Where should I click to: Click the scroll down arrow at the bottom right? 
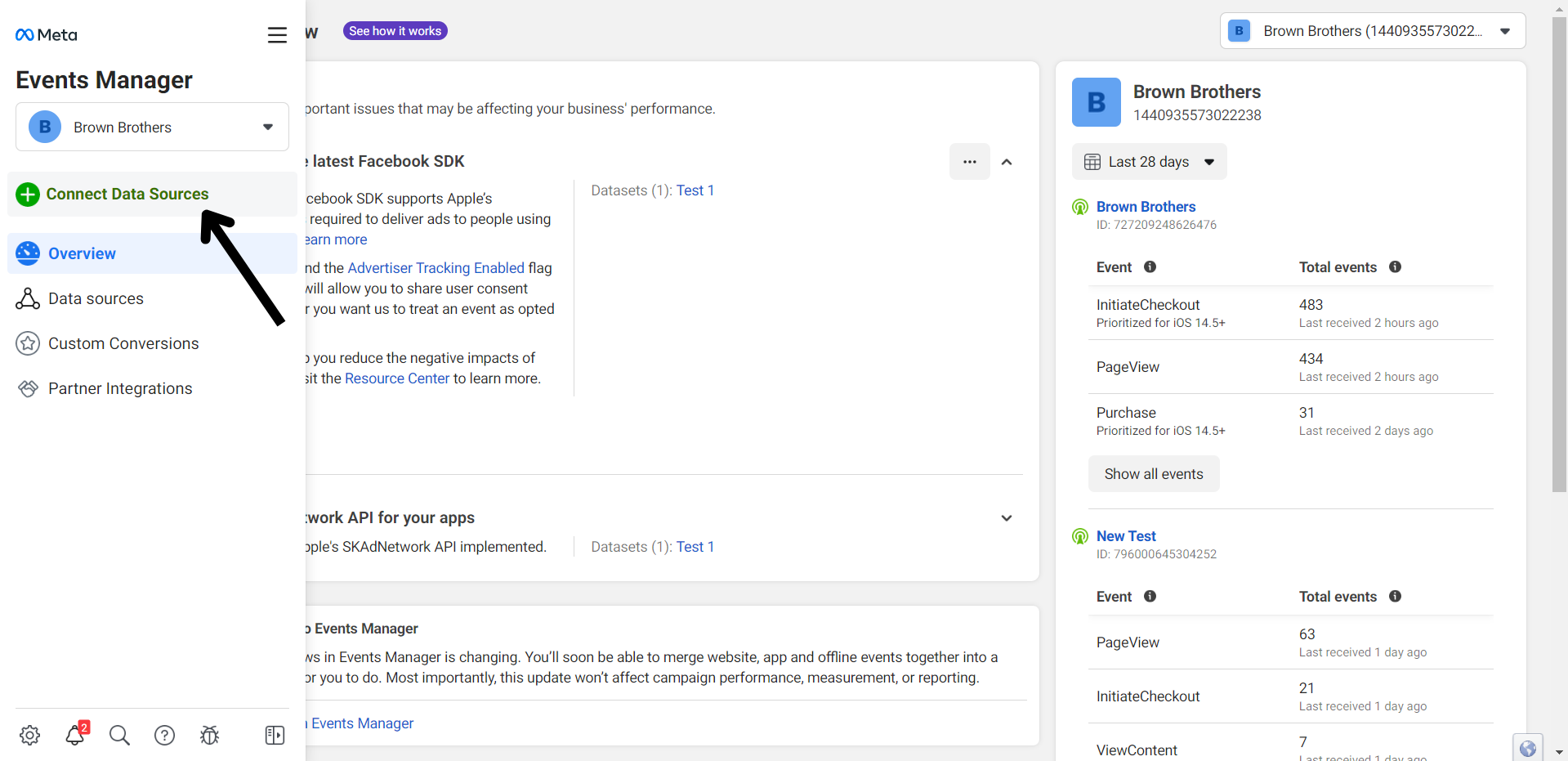point(1559,752)
